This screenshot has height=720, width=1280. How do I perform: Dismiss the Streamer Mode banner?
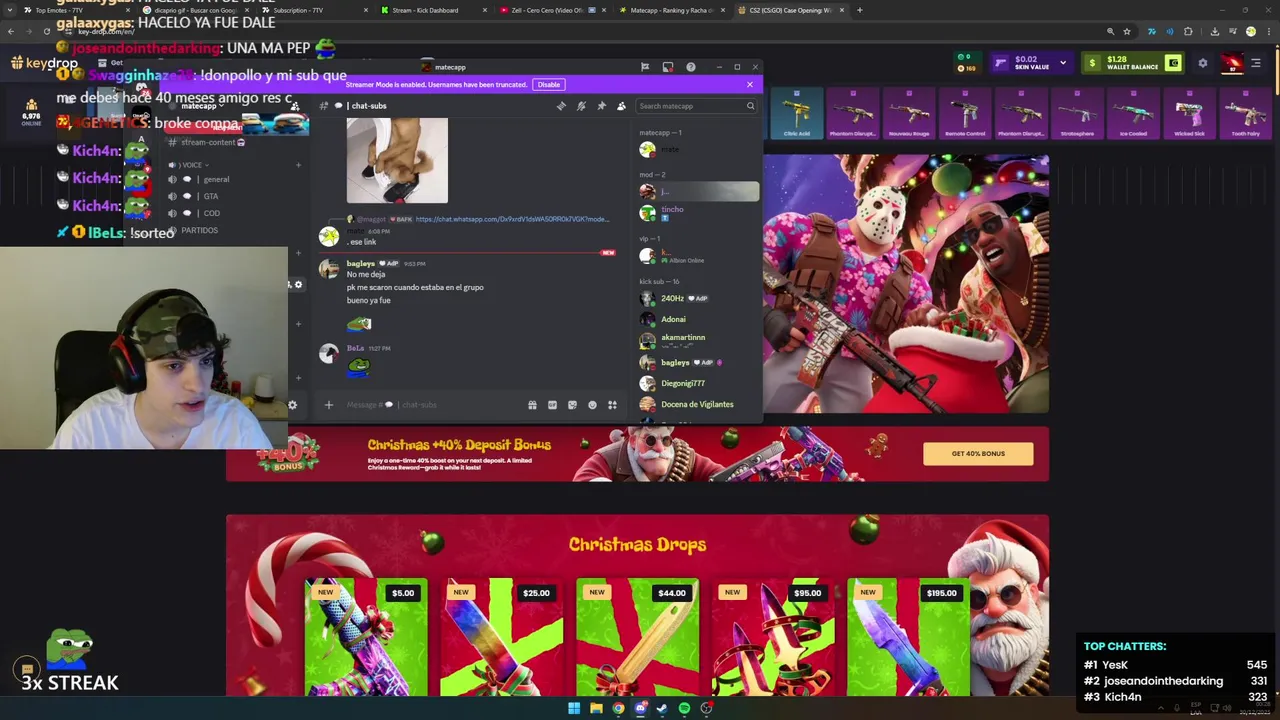click(749, 84)
